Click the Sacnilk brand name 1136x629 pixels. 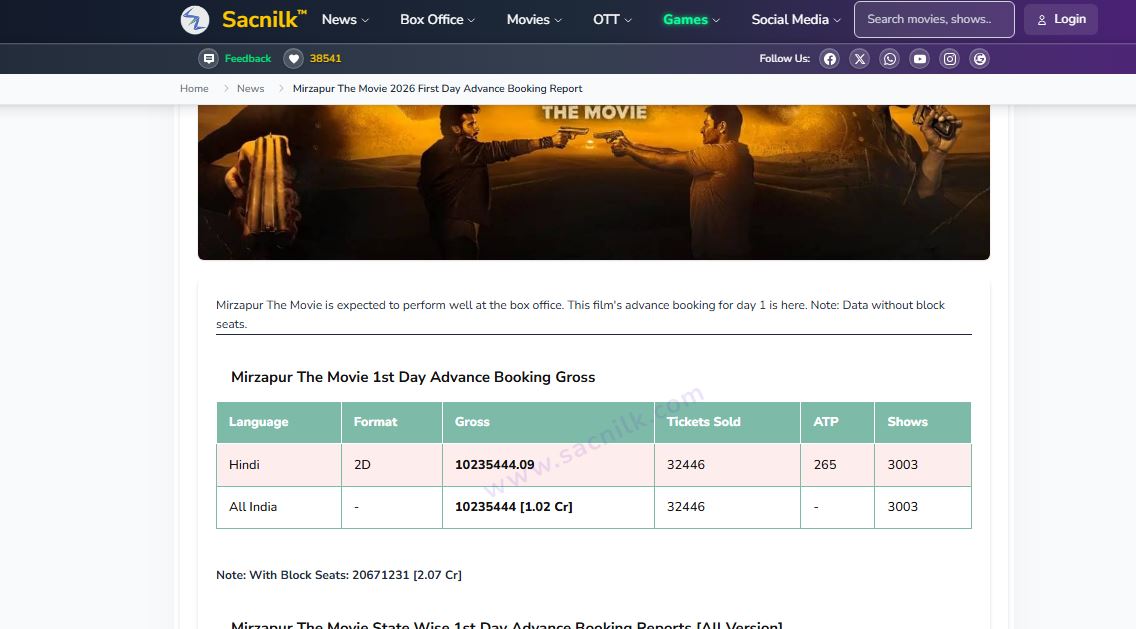pyautogui.click(x=264, y=20)
